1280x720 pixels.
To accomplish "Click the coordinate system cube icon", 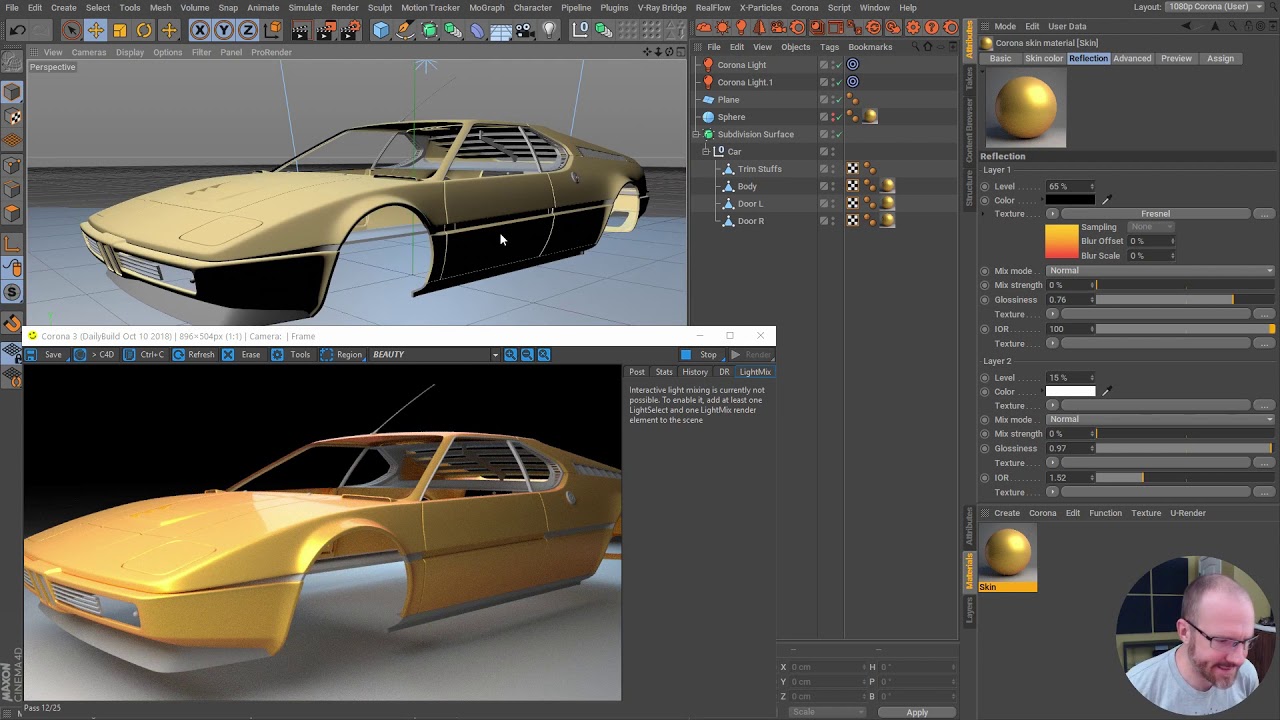I will click(272, 30).
